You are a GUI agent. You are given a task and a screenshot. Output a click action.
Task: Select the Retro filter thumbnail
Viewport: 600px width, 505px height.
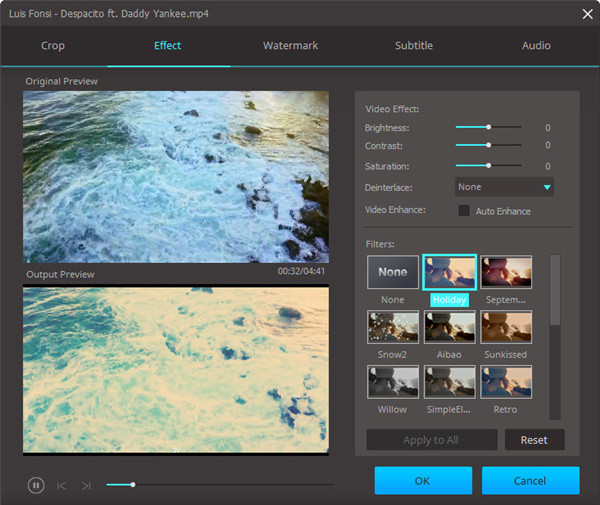(506, 382)
